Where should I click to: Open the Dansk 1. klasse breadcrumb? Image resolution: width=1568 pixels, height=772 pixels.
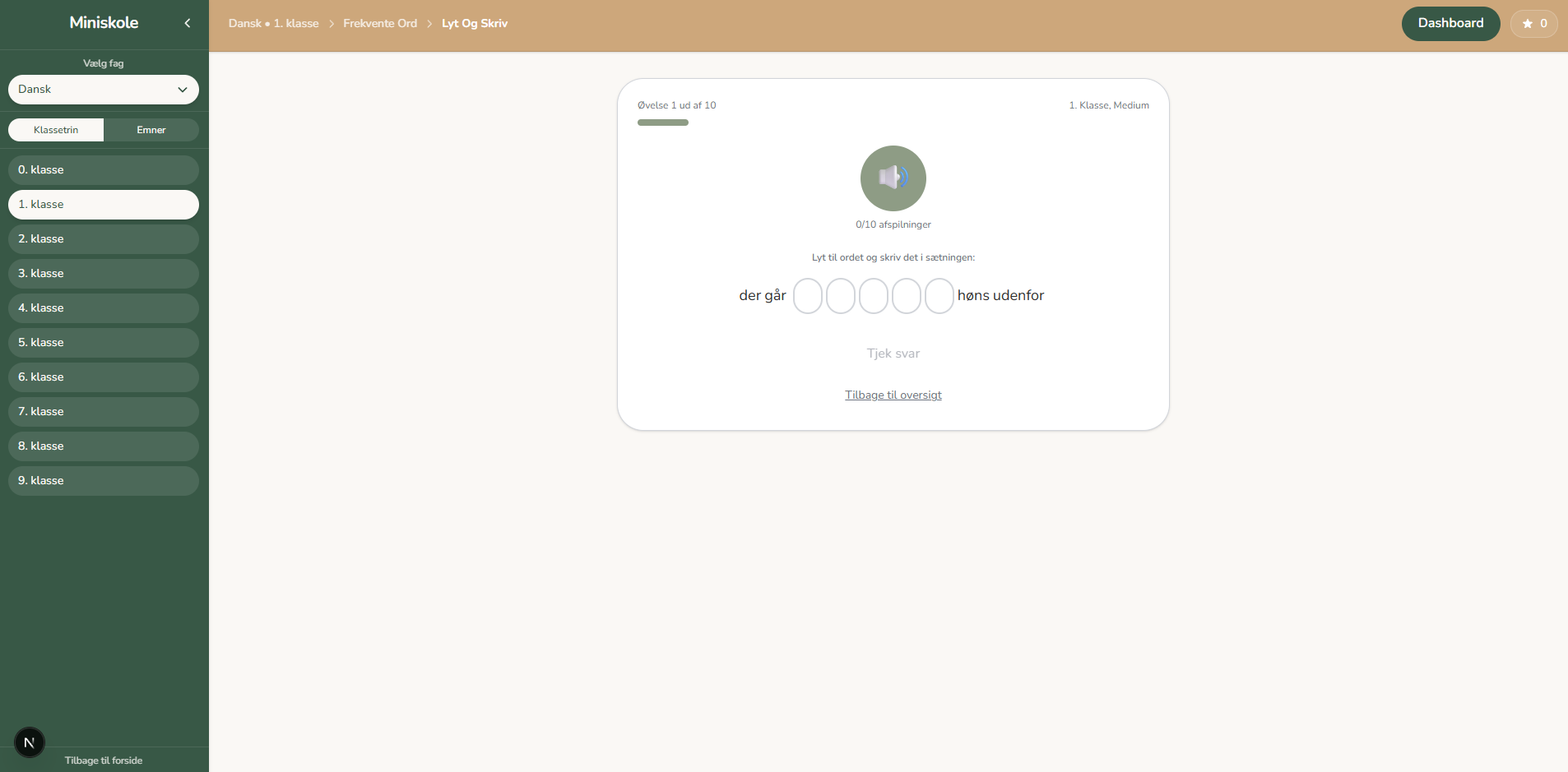[273, 23]
